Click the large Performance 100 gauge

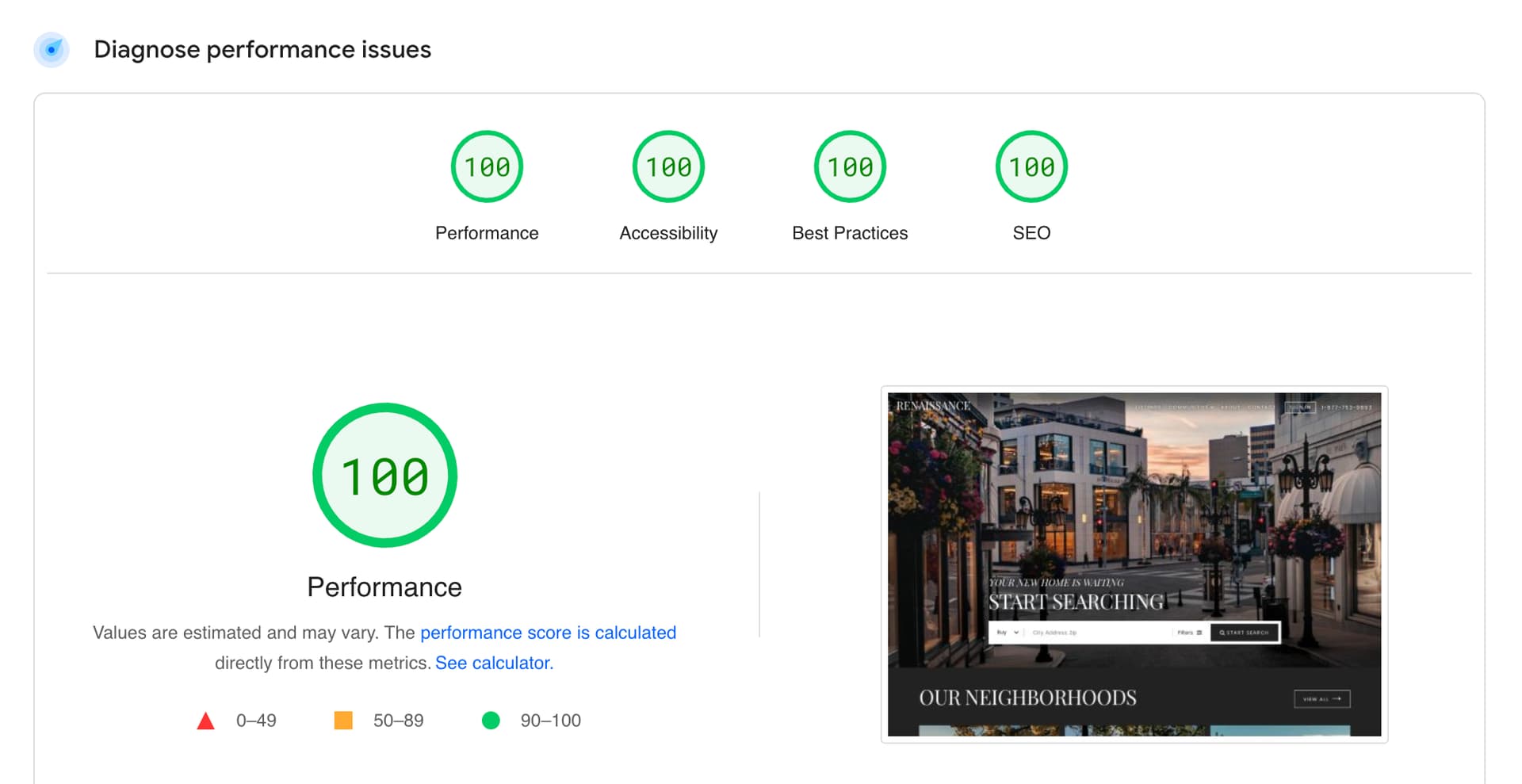pyautogui.click(x=384, y=476)
